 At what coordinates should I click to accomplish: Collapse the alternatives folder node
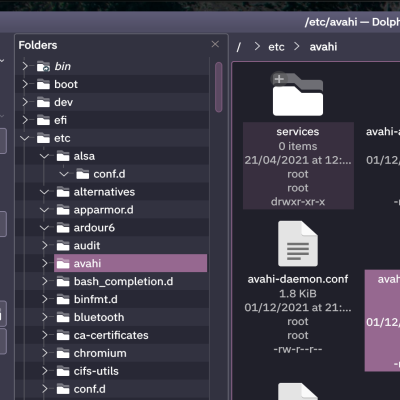(x=44, y=192)
